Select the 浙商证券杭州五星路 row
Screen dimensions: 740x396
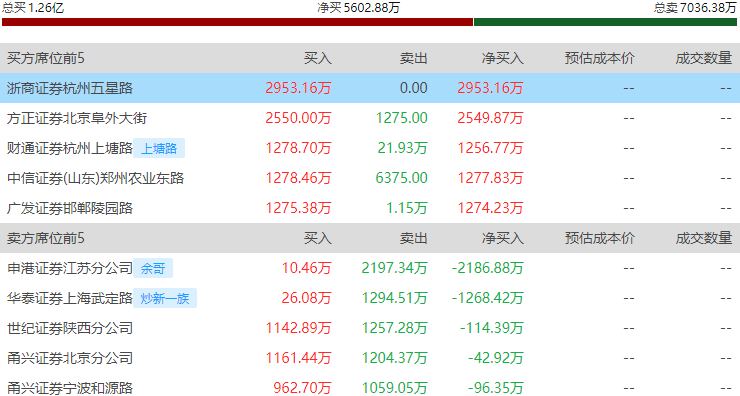pos(370,88)
